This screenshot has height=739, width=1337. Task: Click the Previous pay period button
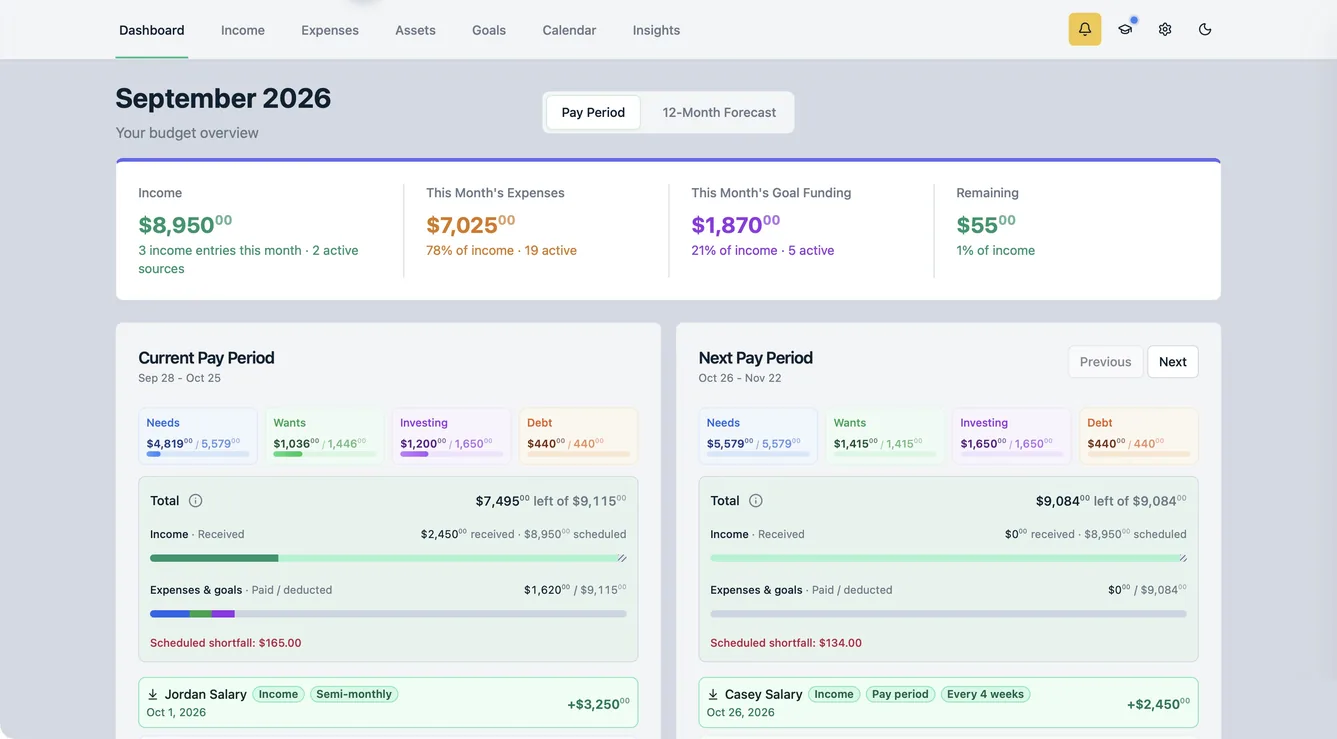pyautogui.click(x=1105, y=362)
